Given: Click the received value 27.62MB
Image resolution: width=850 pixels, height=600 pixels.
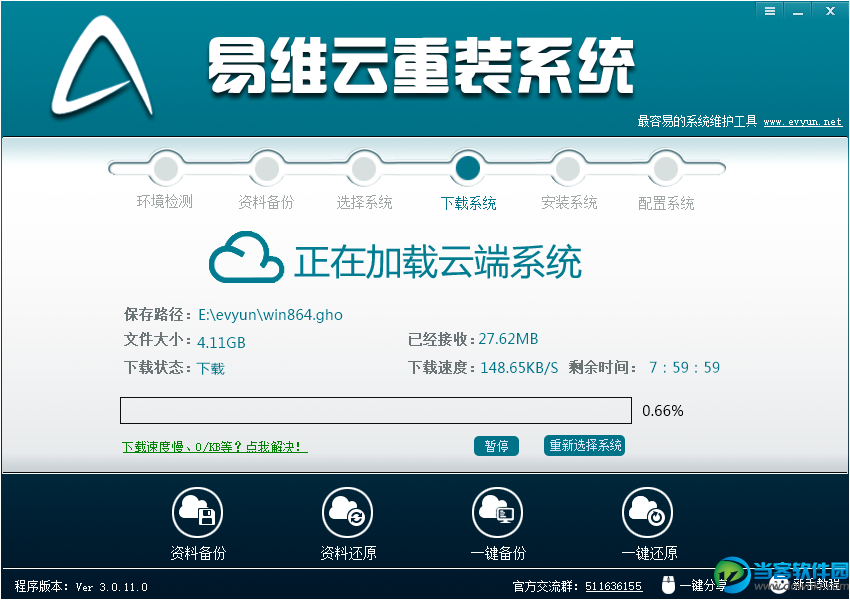Looking at the screenshot, I should tap(508, 339).
